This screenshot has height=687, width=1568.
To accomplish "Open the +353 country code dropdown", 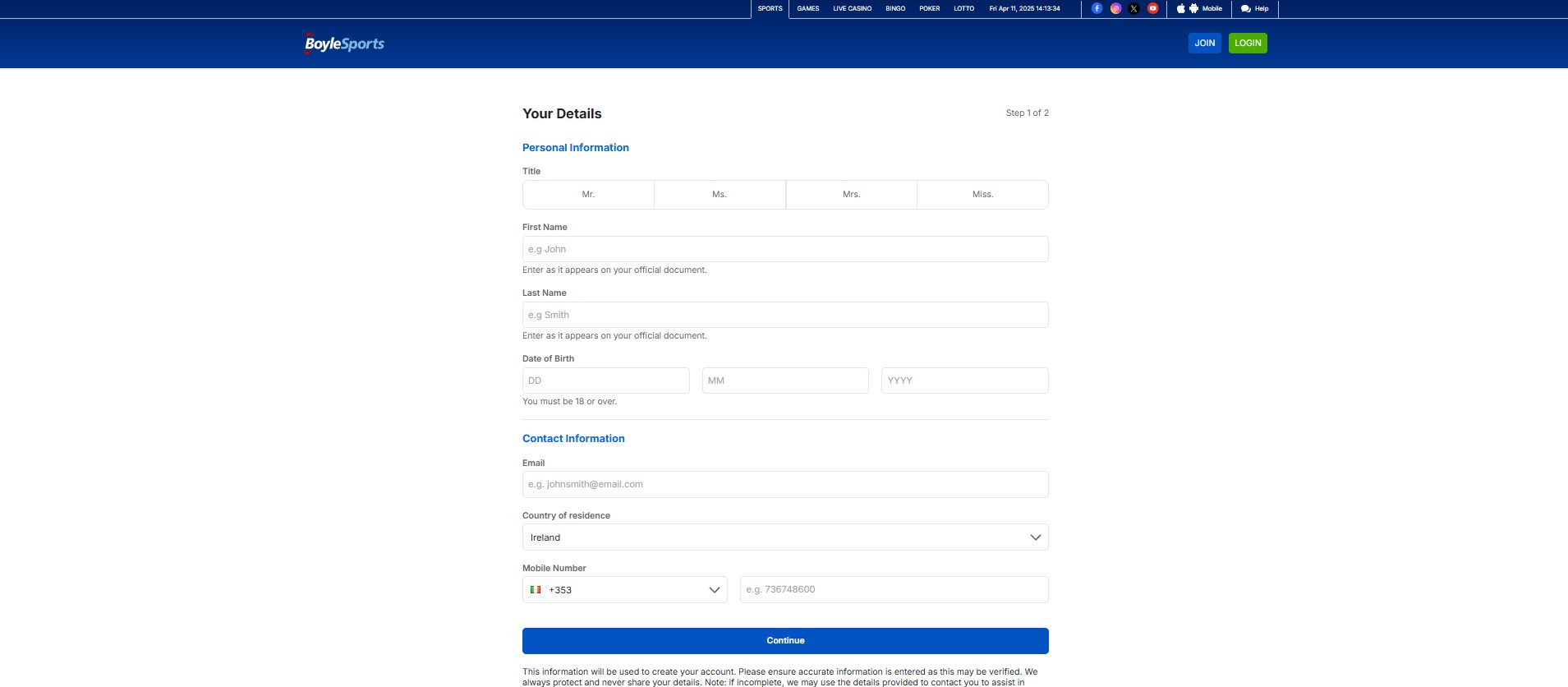I will tap(625, 590).
